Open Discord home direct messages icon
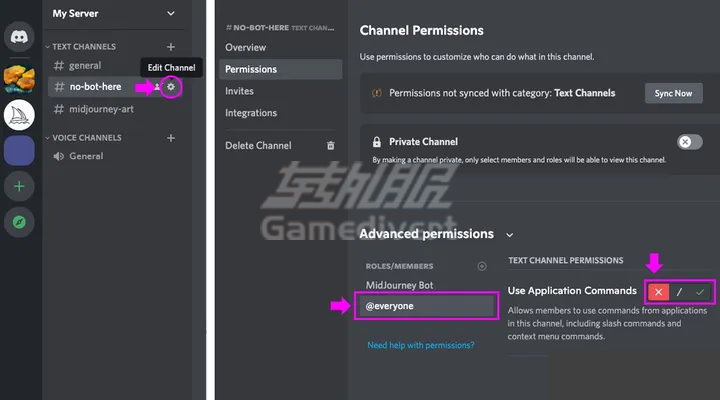Image resolution: width=720 pixels, height=400 pixels. (x=19, y=36)
